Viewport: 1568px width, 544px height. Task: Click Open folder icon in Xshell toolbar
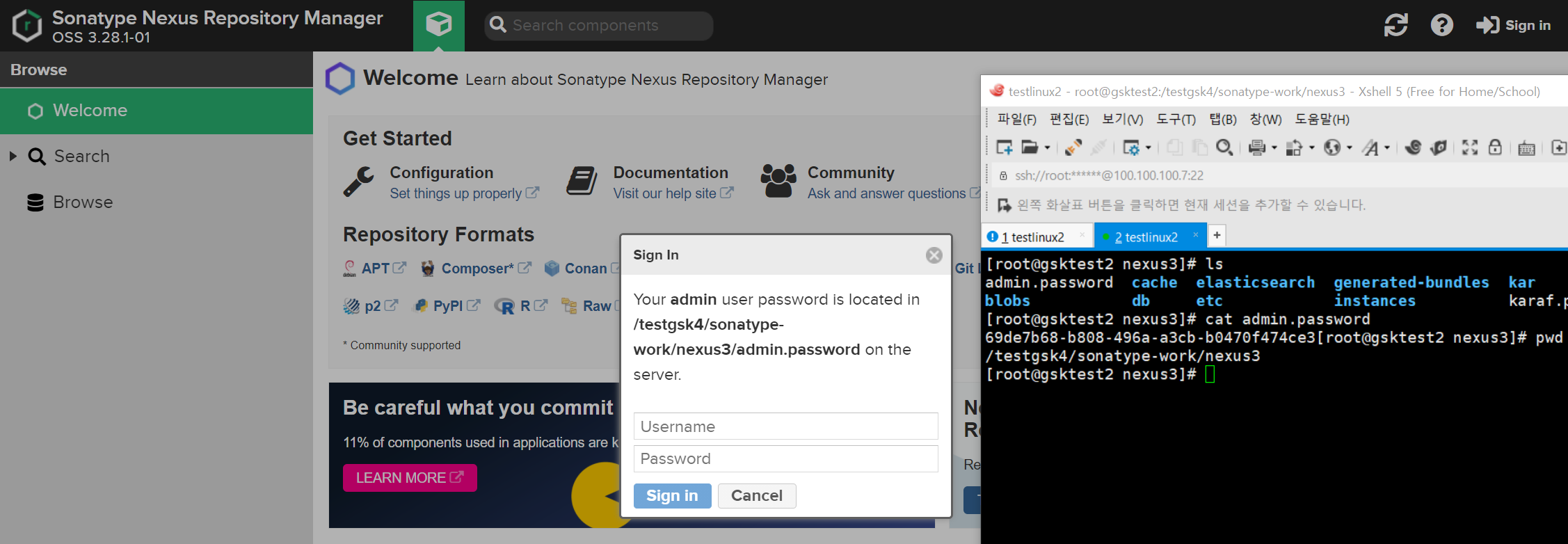click(x=1030, y=147)
